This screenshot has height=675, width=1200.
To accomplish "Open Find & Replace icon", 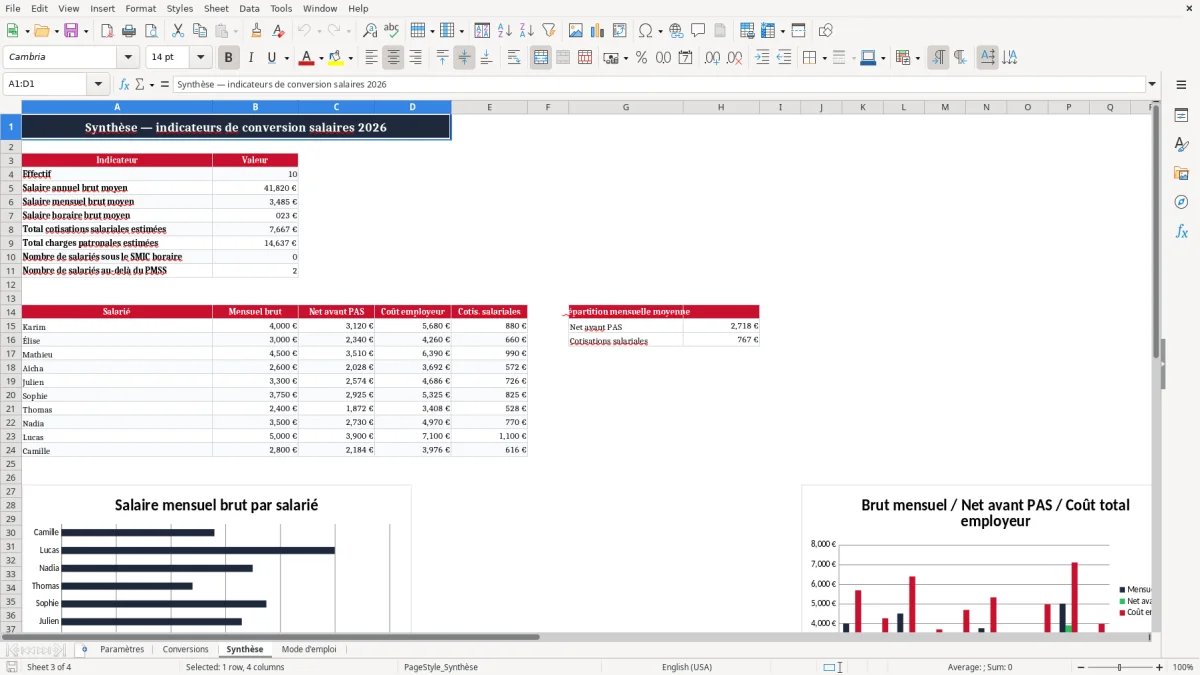I will coord(370,31).
